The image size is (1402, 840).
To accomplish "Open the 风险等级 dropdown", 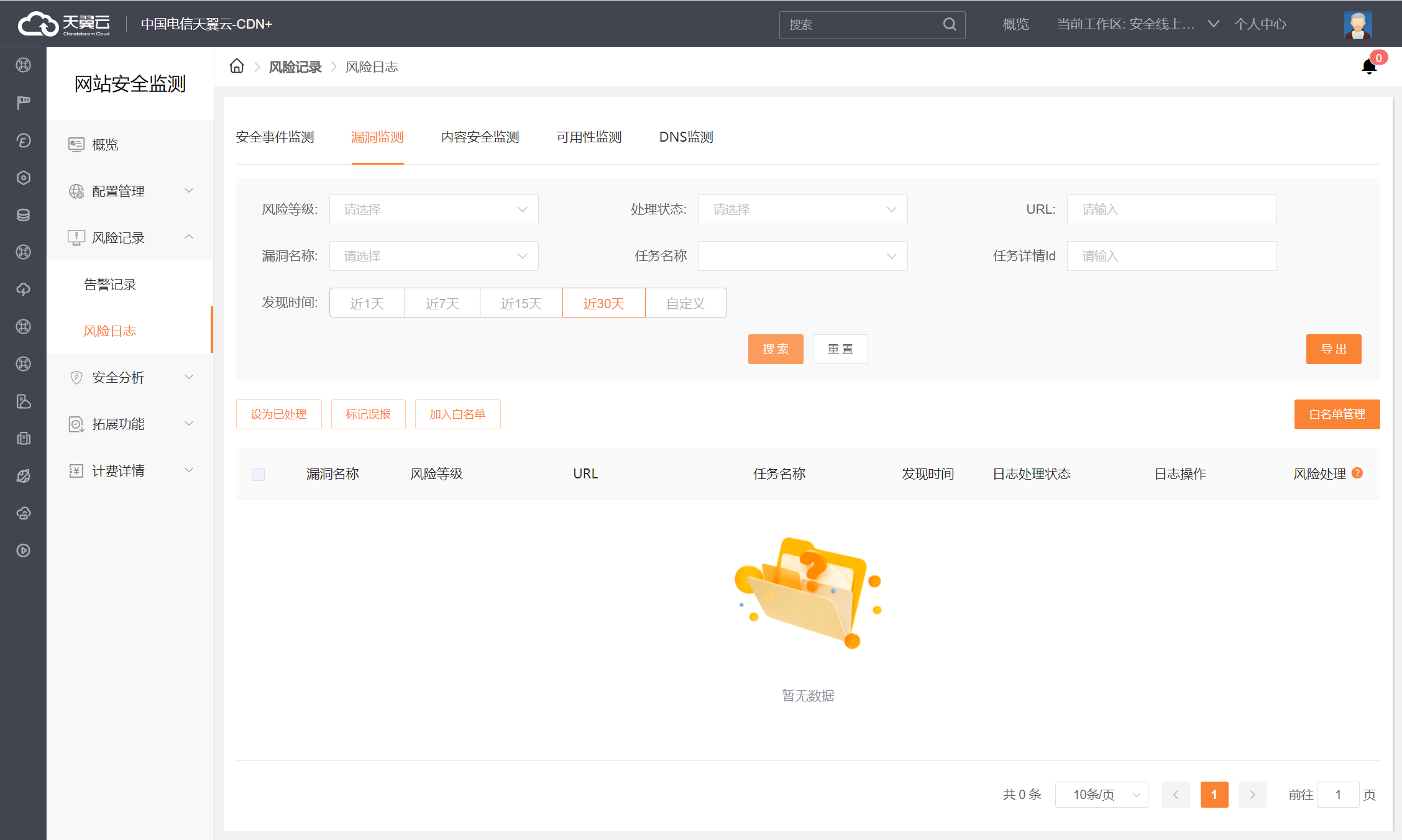I will tap(433, 209).
